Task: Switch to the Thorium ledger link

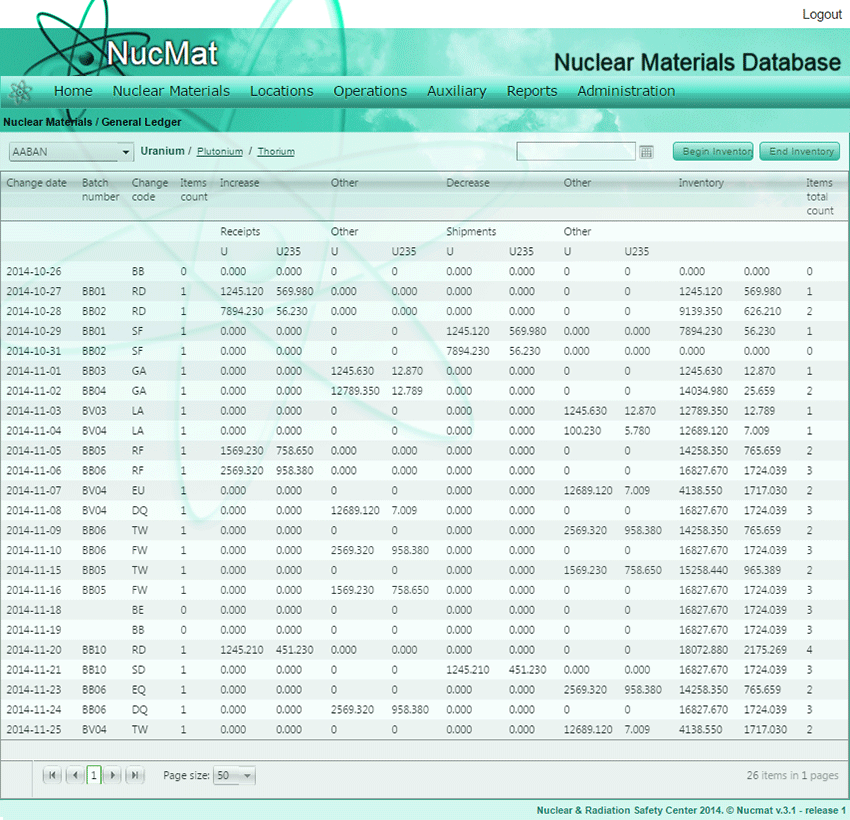Action: tap(276, 152)
